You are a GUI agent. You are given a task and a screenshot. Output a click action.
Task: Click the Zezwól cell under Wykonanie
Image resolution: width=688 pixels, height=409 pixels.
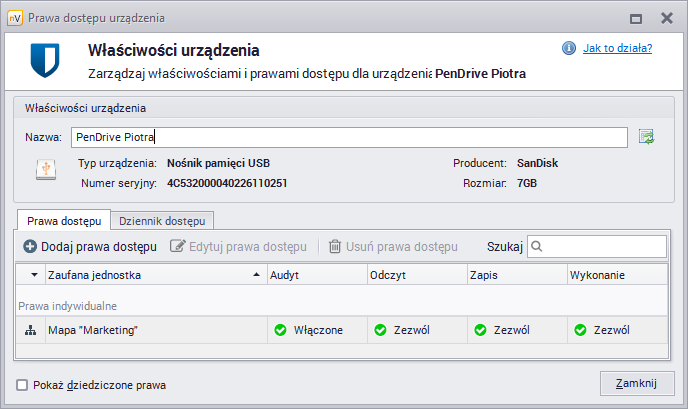[618, 330]
